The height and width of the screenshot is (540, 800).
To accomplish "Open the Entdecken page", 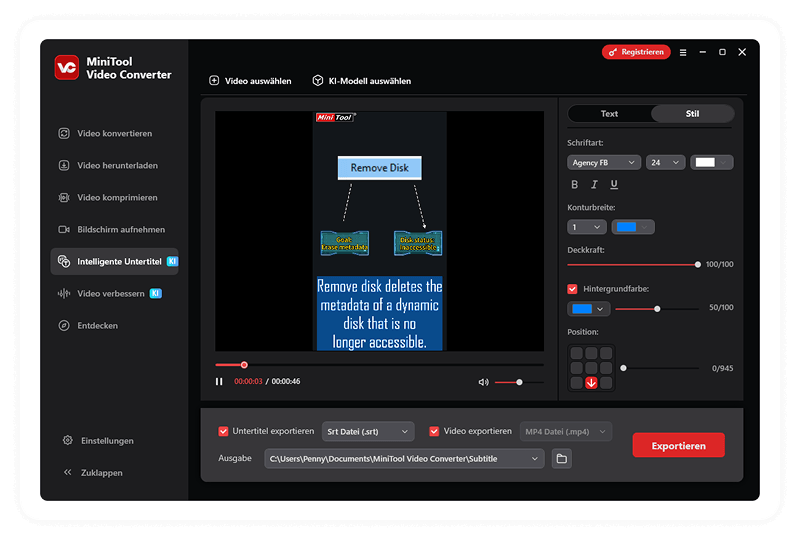I will click(88, 326).
